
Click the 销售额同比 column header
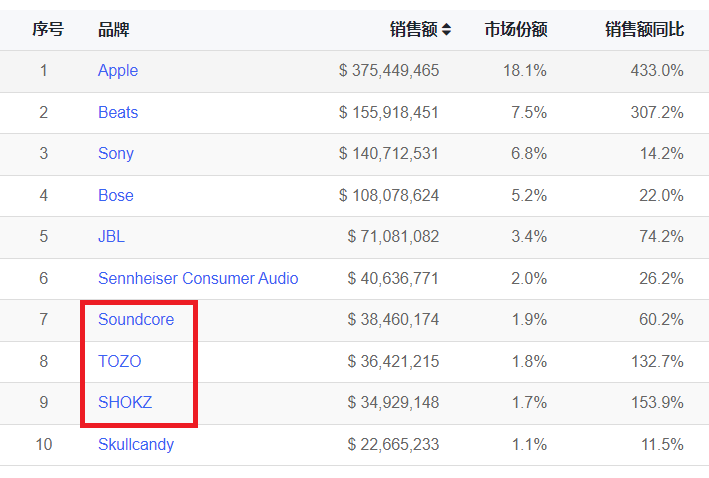[644, 30]
